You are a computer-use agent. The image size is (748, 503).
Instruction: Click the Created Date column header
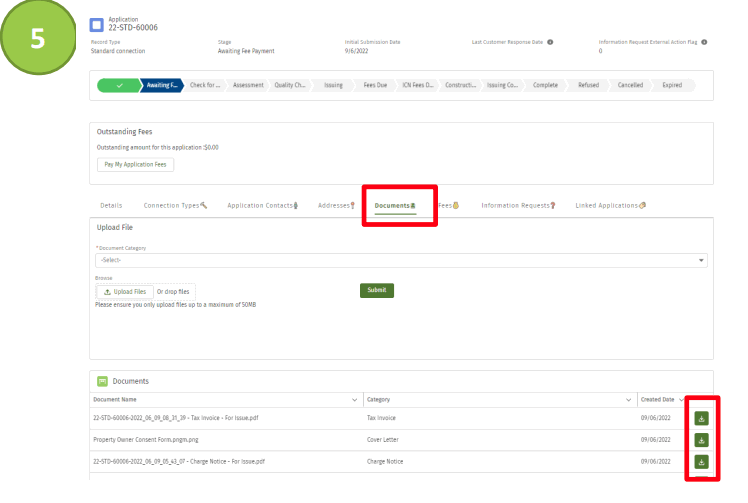[x=657, y=400]
